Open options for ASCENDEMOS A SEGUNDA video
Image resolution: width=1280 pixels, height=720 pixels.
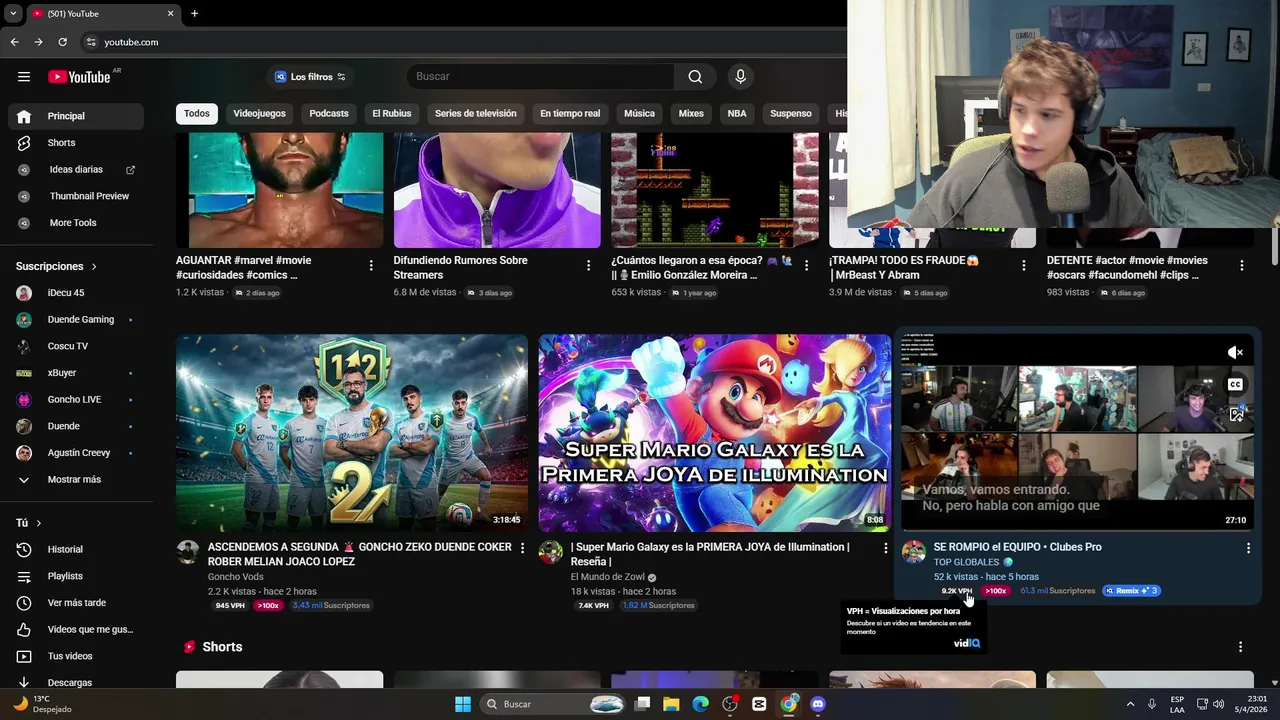pyautogui.click(x=522, y=548)
